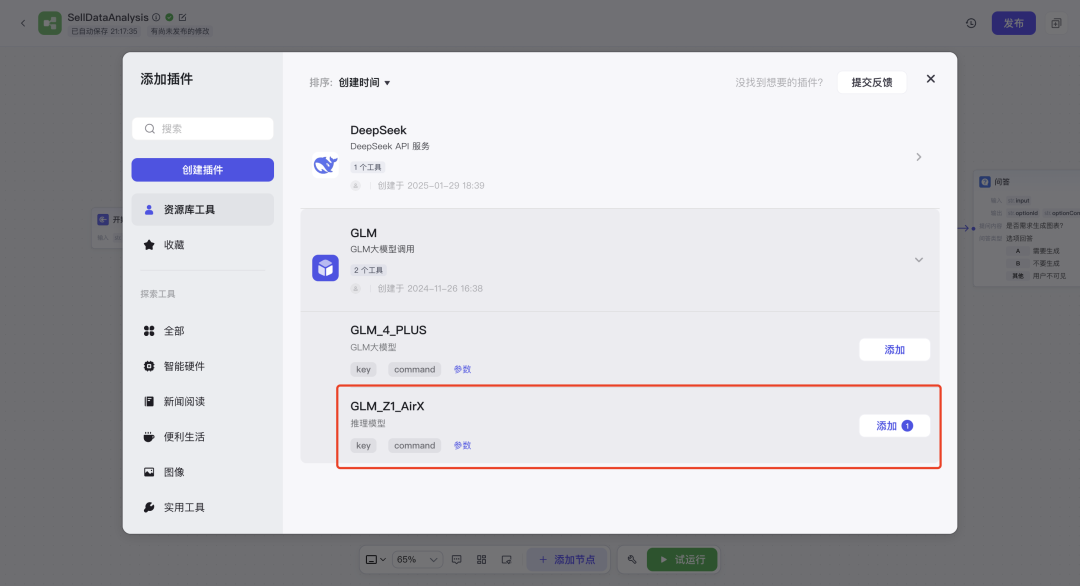This screenshot has width=1080, height=586.
Task: Click the 试运行 test run button
Action: 682,560
